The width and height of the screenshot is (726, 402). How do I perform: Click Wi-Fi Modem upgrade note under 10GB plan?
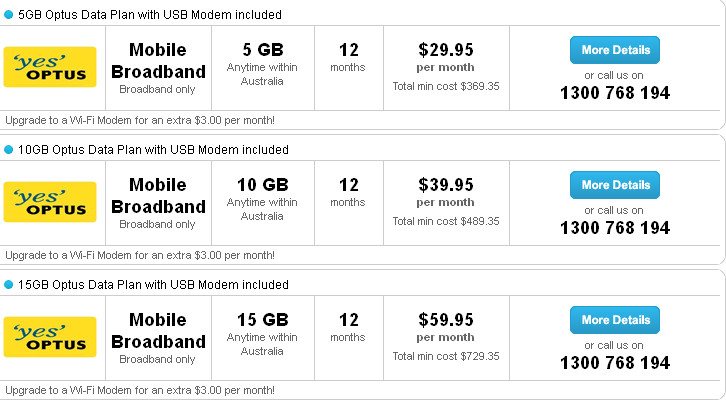(140, 255)
